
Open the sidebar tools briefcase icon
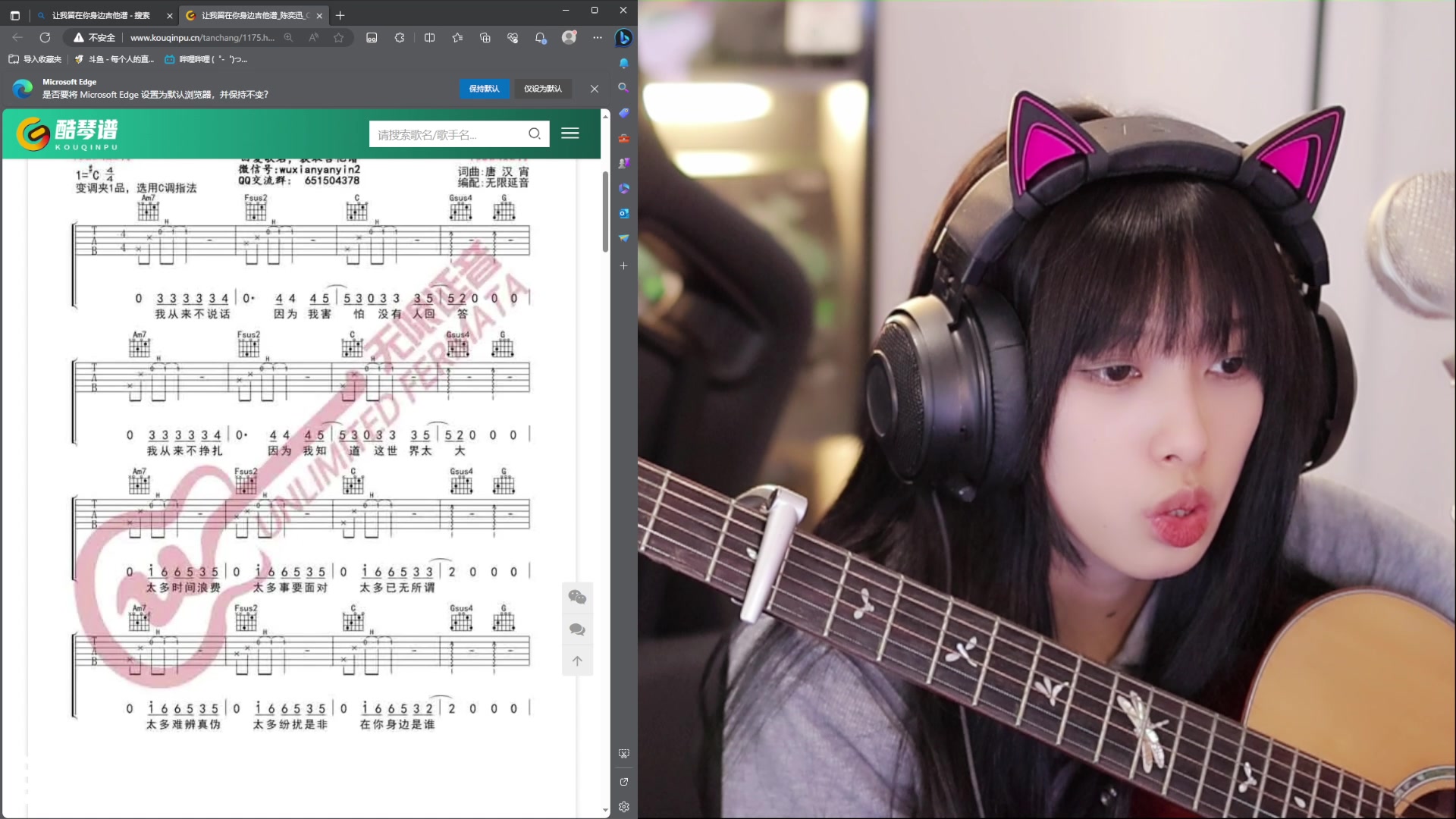coord(623,138)
